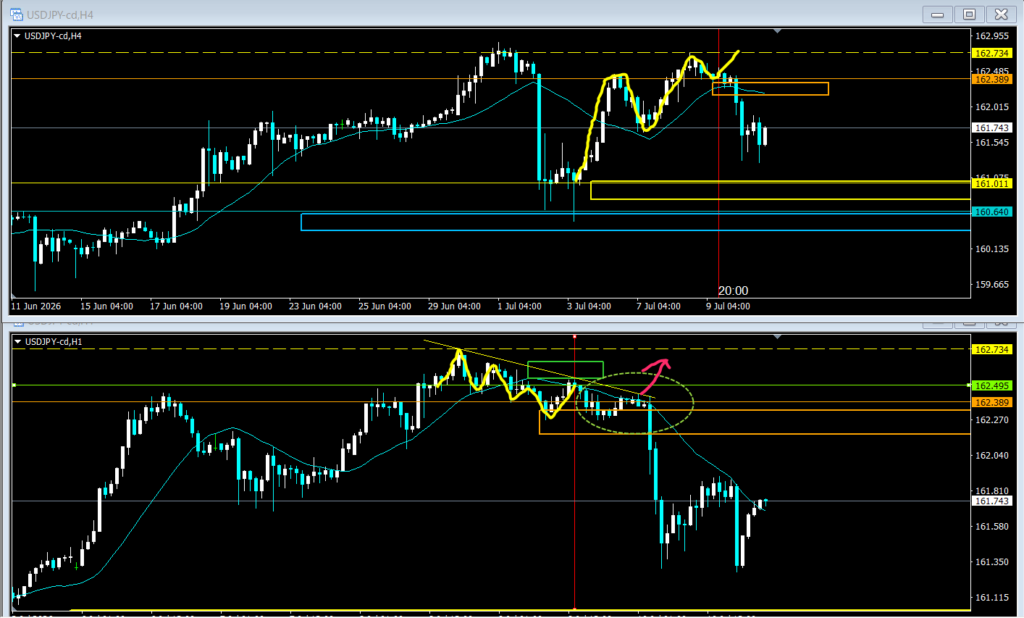Click the 161.545 value on the H4 price scale
The height and width of the screenshot is (618, 1024).
(x=992, y=142)
